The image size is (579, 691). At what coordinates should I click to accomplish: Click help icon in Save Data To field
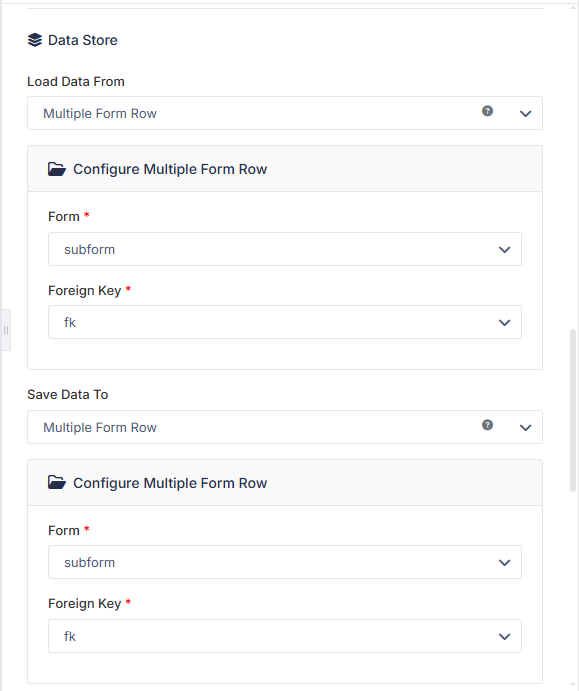[487, 425]
